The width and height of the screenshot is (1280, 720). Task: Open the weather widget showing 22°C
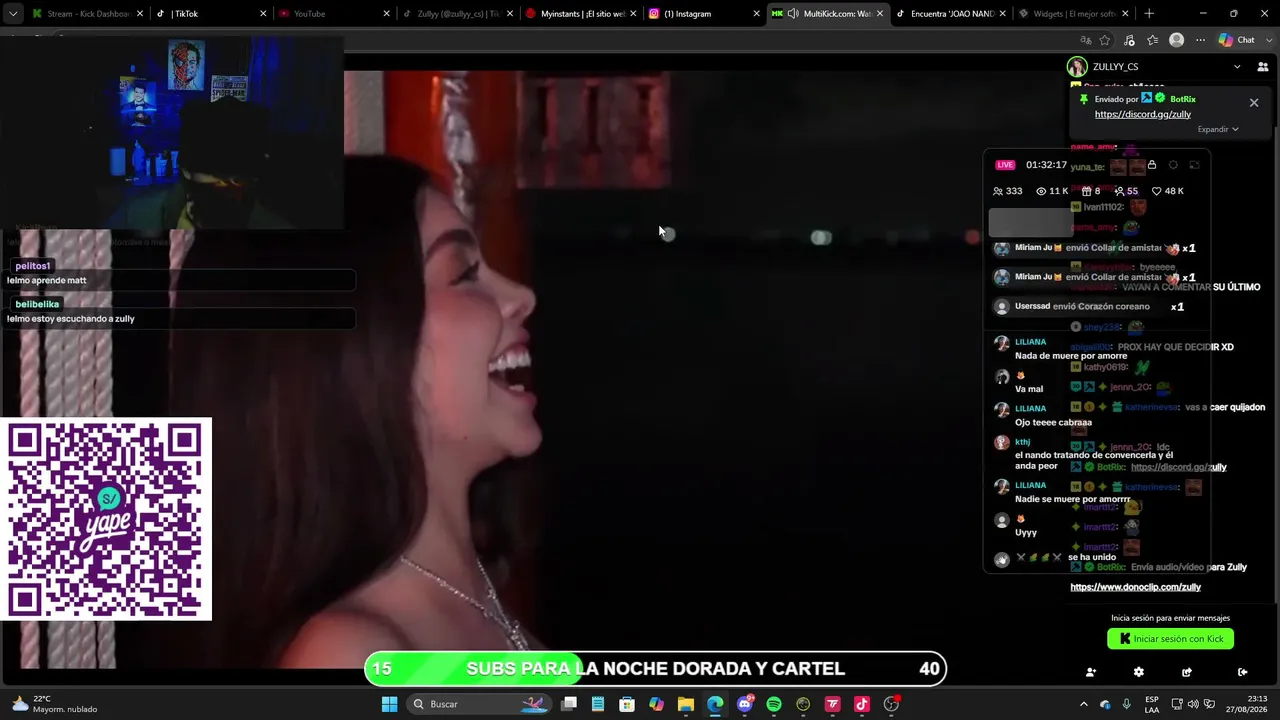[x=54, y=704]
